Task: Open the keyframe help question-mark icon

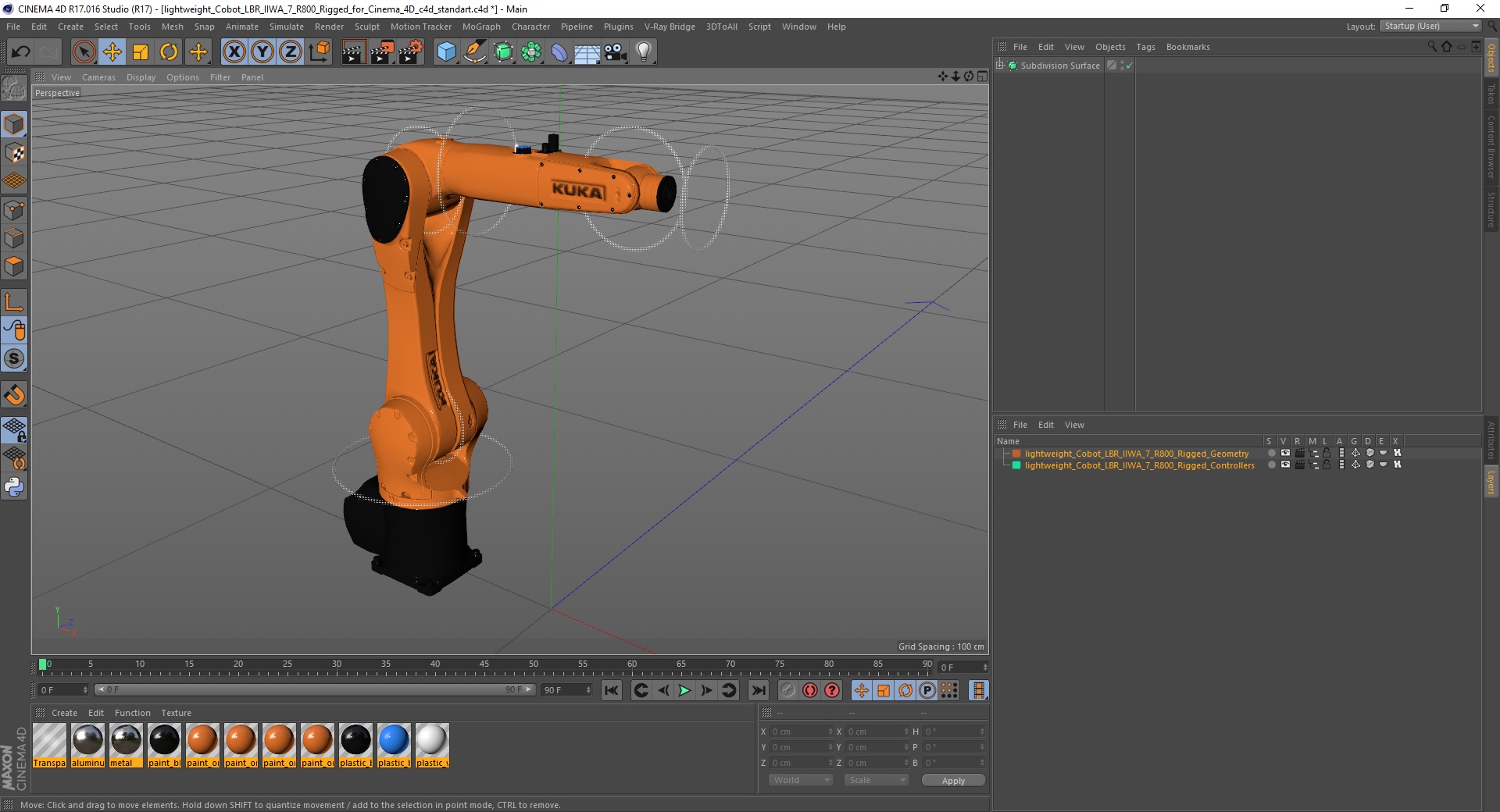Action: (832, 690)
